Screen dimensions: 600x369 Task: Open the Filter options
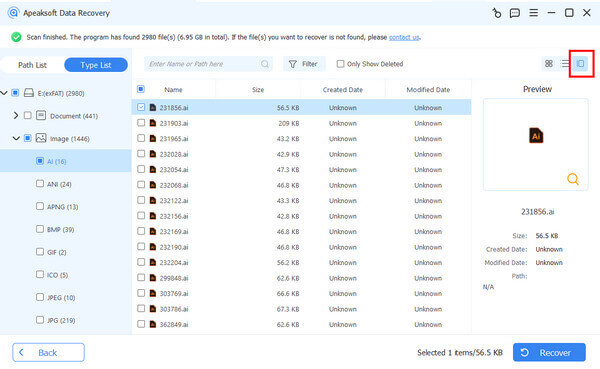click(304, 64)
